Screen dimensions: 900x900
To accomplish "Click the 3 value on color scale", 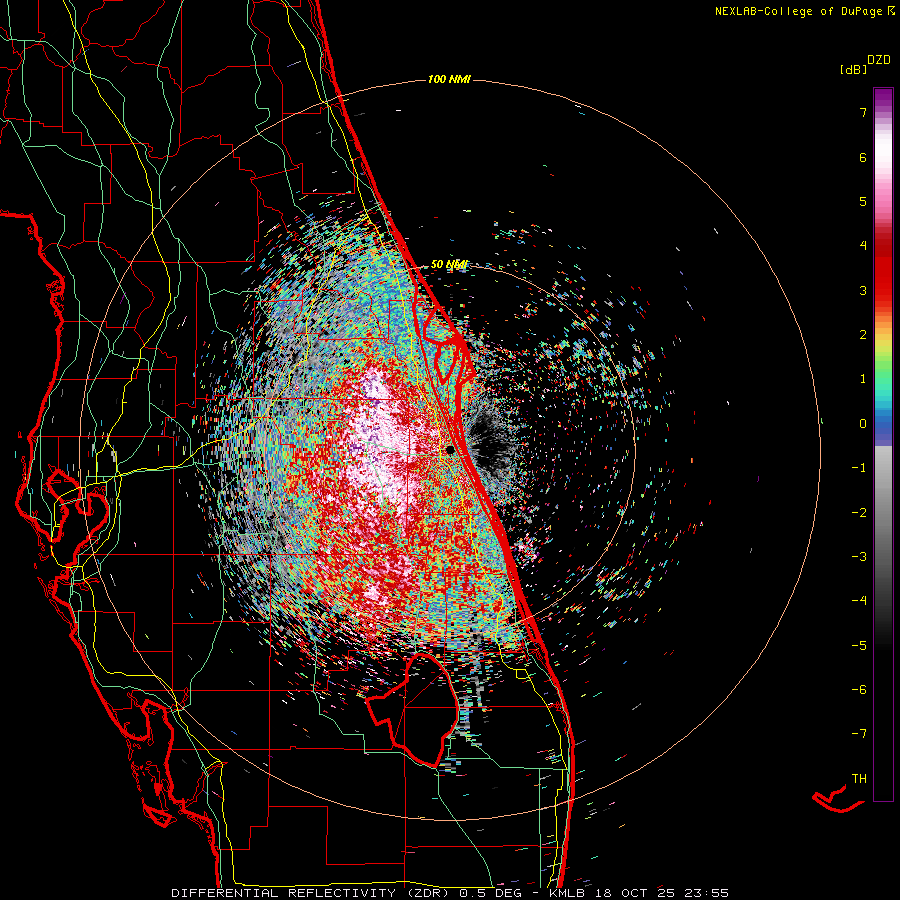I will tap(863, 291).
